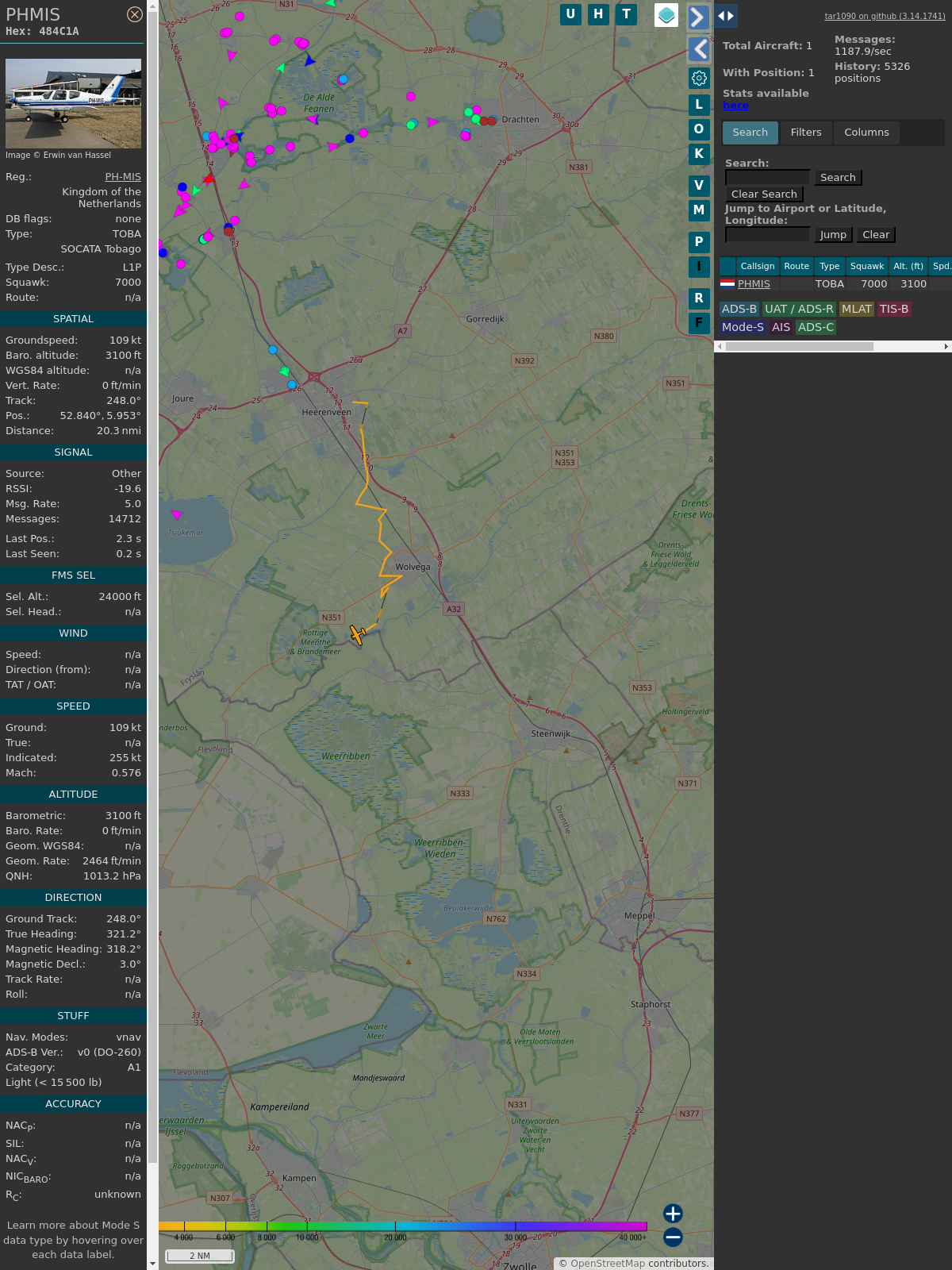Image resolution: width=952 pixels, height=1270 pixels.
Task: Toggle the V map button
Action: (699, 186)
